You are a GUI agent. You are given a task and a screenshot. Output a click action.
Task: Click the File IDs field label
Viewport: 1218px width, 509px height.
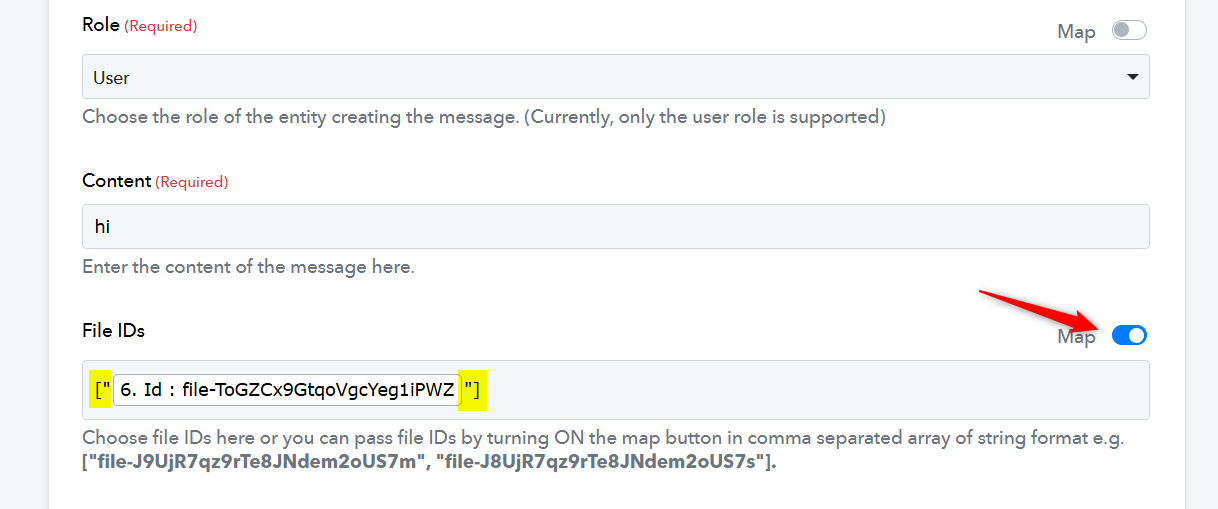pos(113,329)
